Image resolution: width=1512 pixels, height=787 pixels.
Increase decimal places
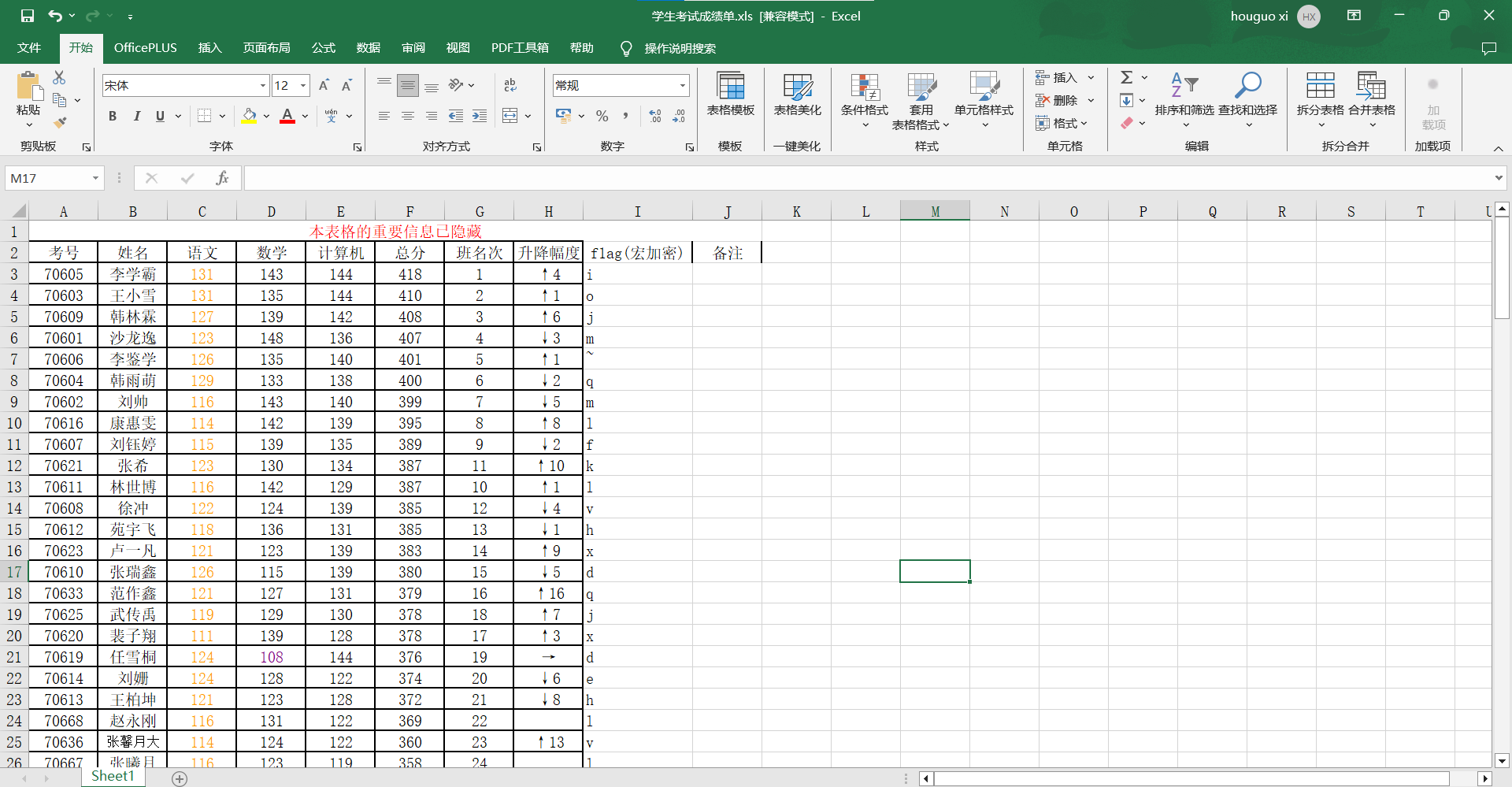655,116
